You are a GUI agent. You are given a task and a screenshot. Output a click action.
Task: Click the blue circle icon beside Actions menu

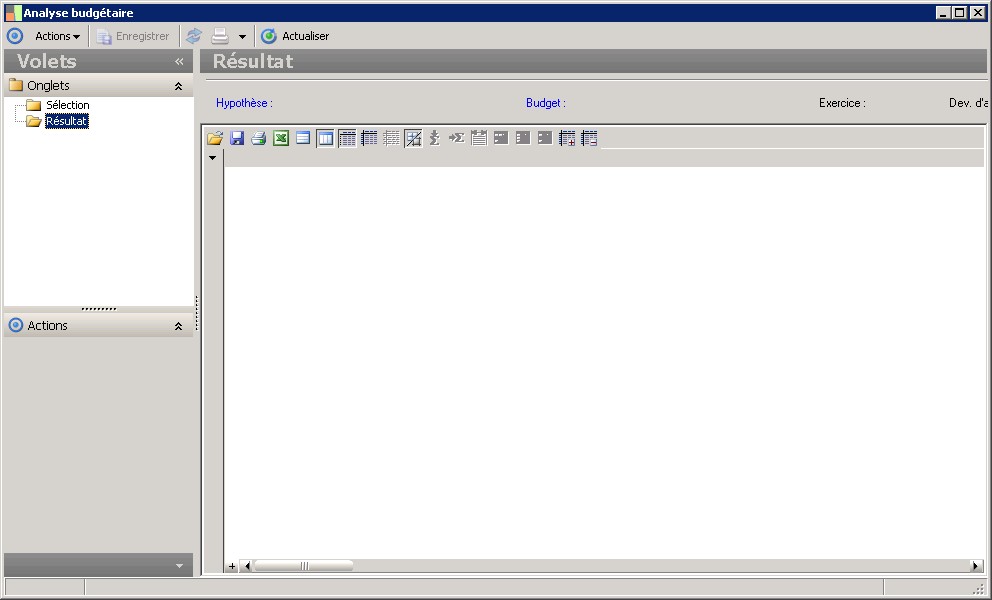coord(15,36)
